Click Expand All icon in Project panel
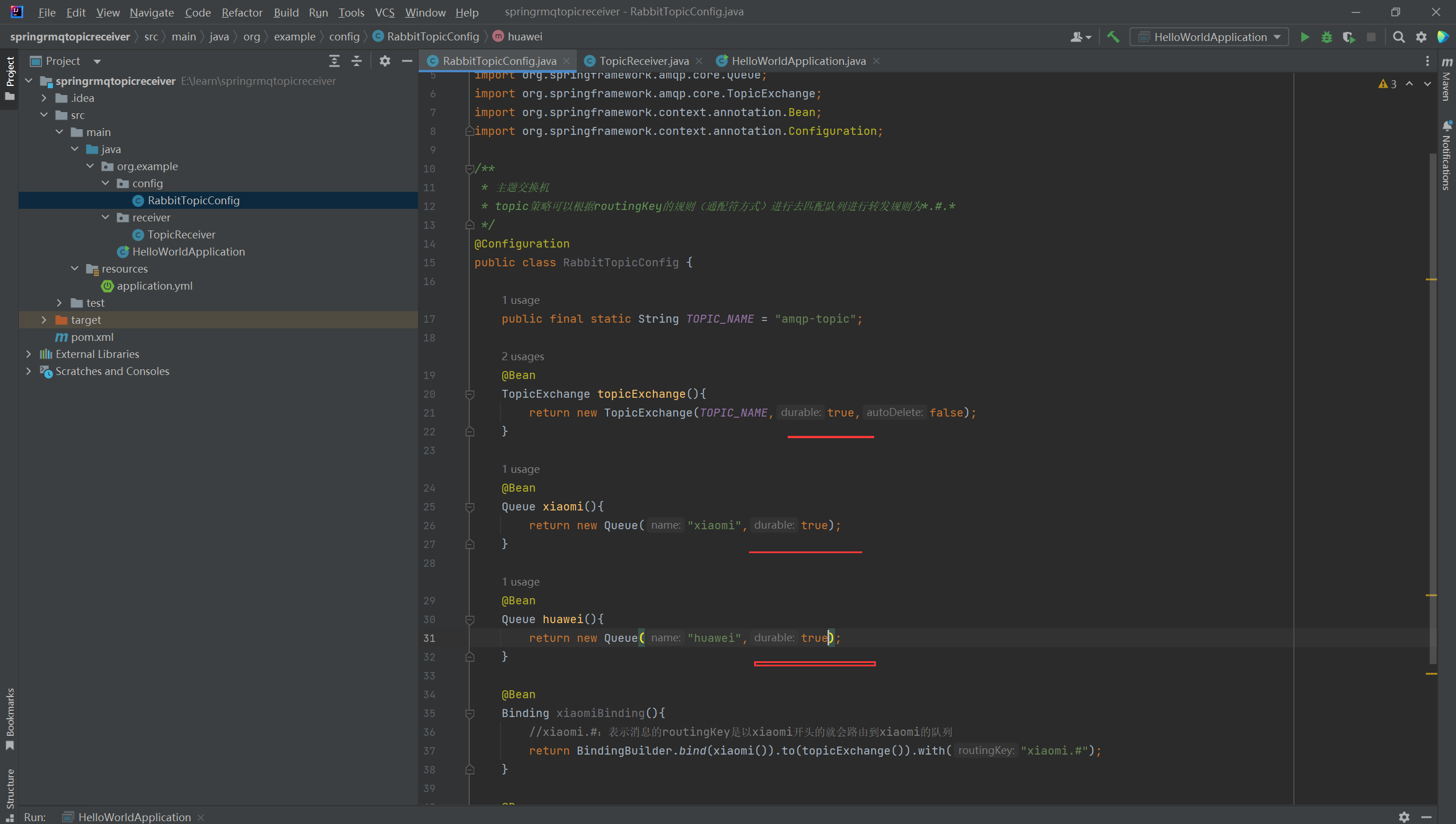Screen dimensions: 1456x824 tap(334, 61)
